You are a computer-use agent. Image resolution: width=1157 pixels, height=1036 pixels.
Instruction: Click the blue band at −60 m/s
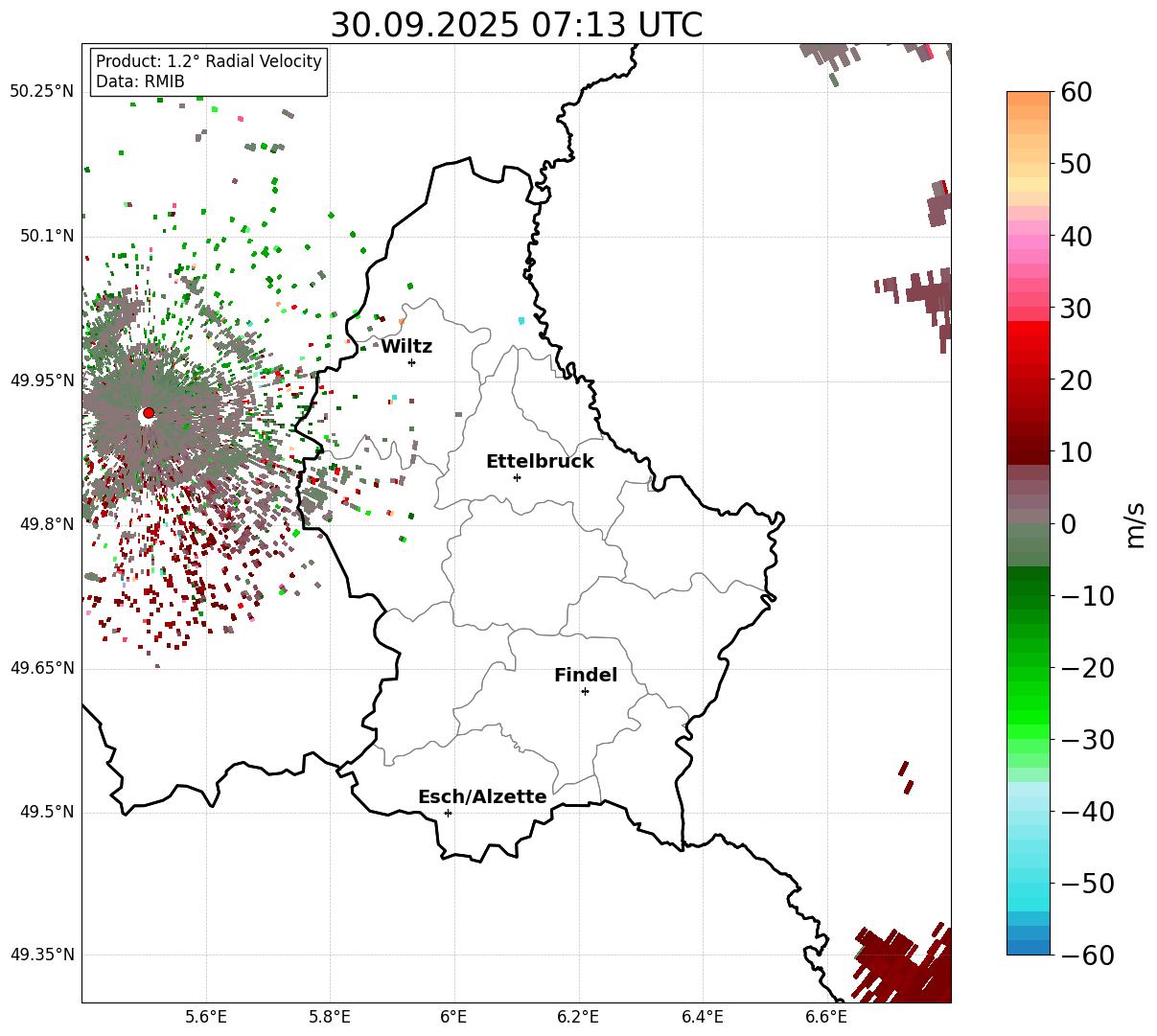point(1029,947)
